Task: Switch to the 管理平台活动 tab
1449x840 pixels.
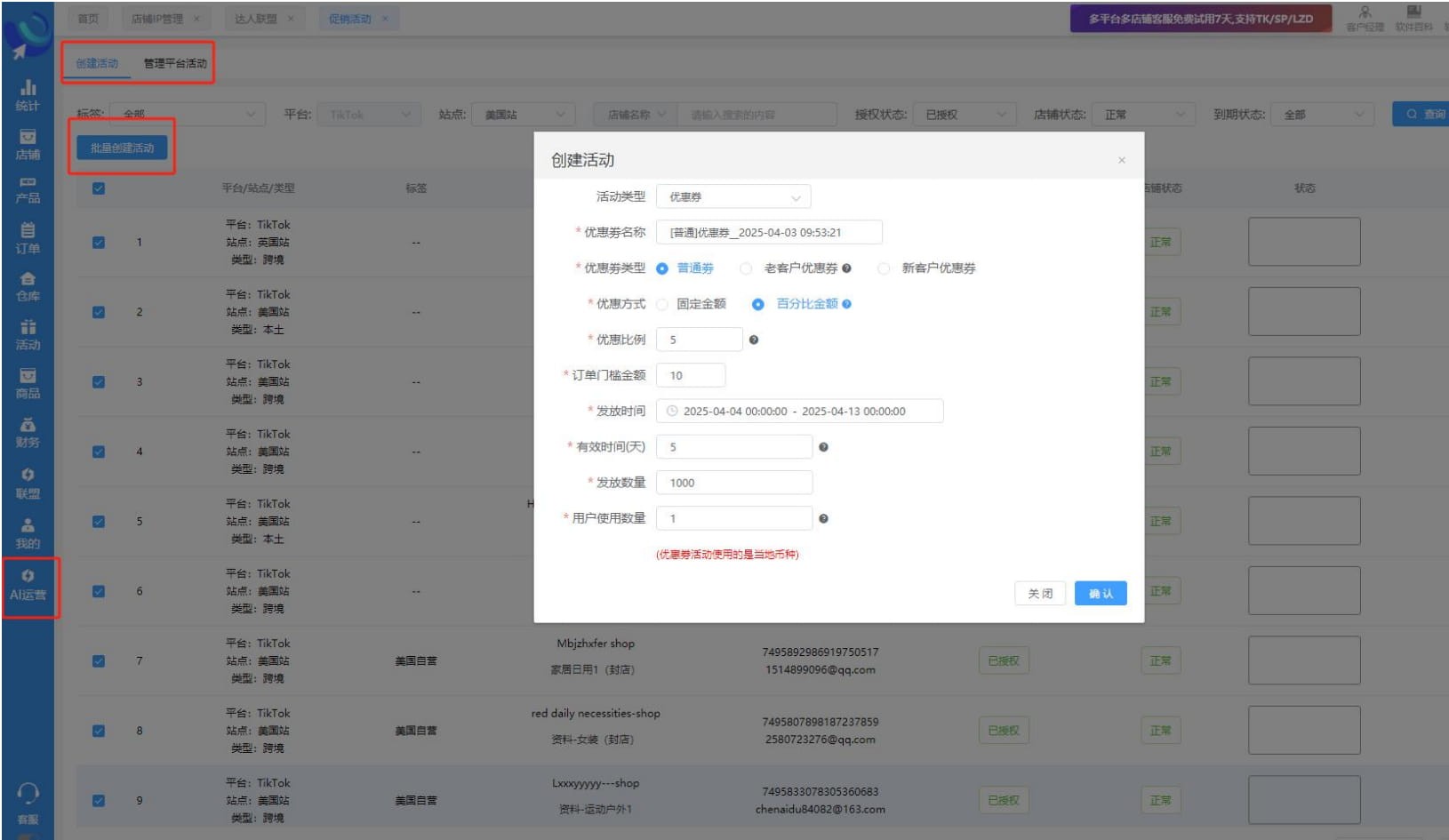Action: 175,63
